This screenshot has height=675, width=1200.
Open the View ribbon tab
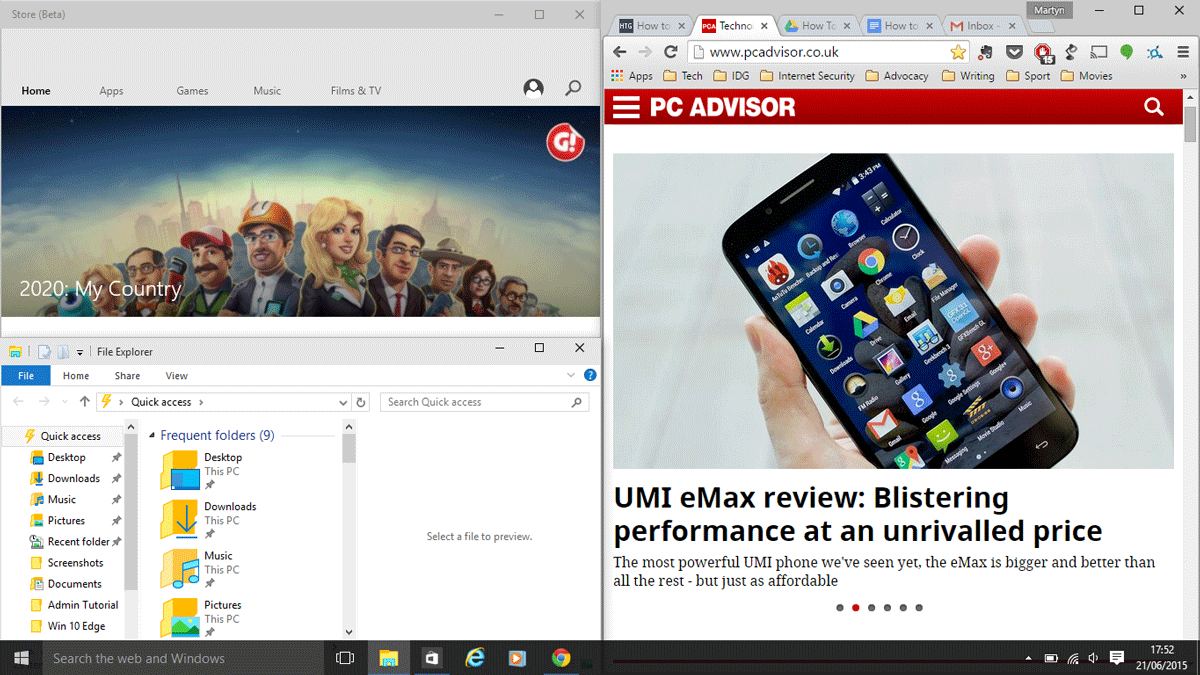[177, 376]
